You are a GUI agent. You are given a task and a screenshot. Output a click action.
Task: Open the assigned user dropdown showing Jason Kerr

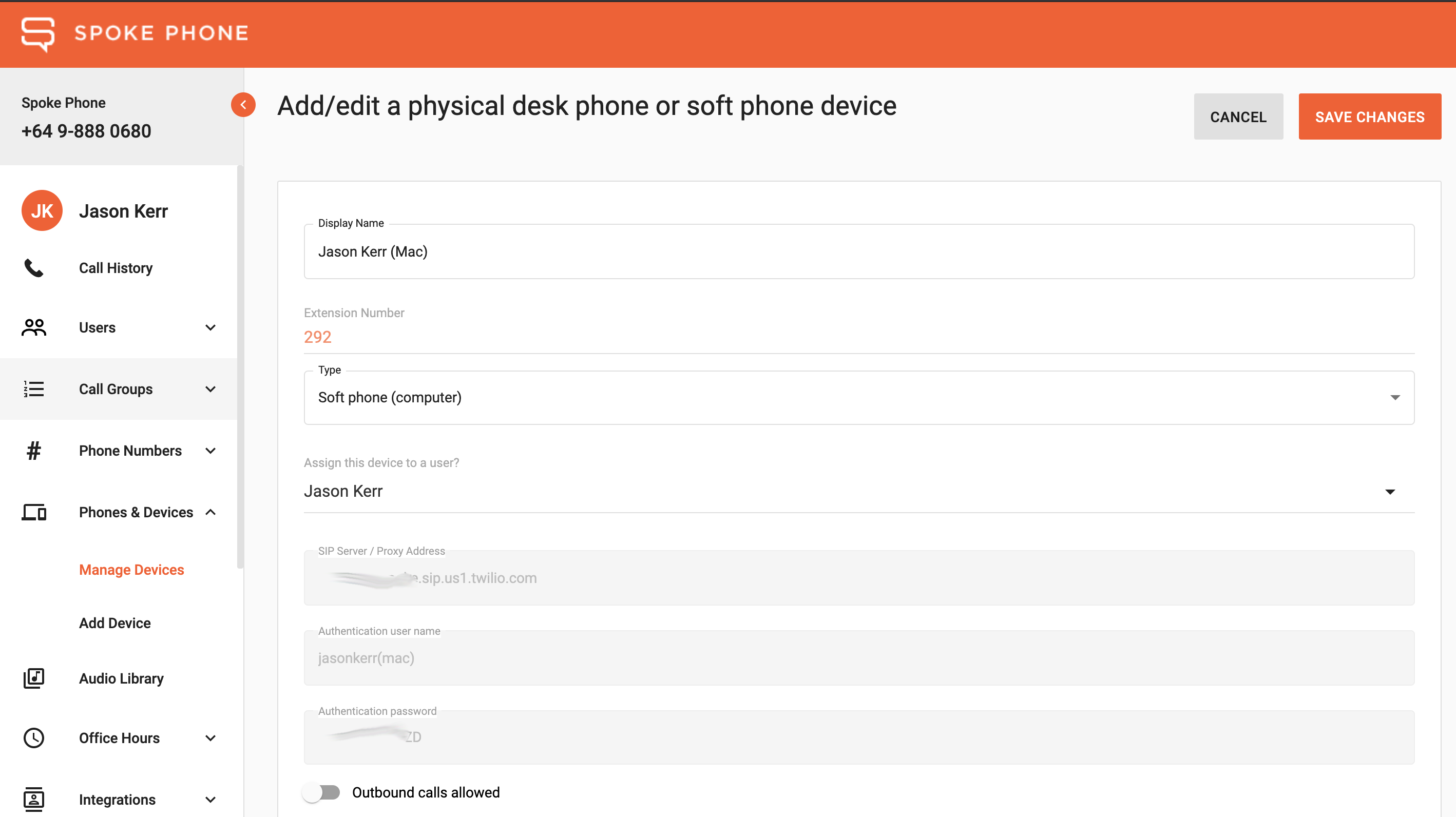pyautogui.click(x=859, y=492)
